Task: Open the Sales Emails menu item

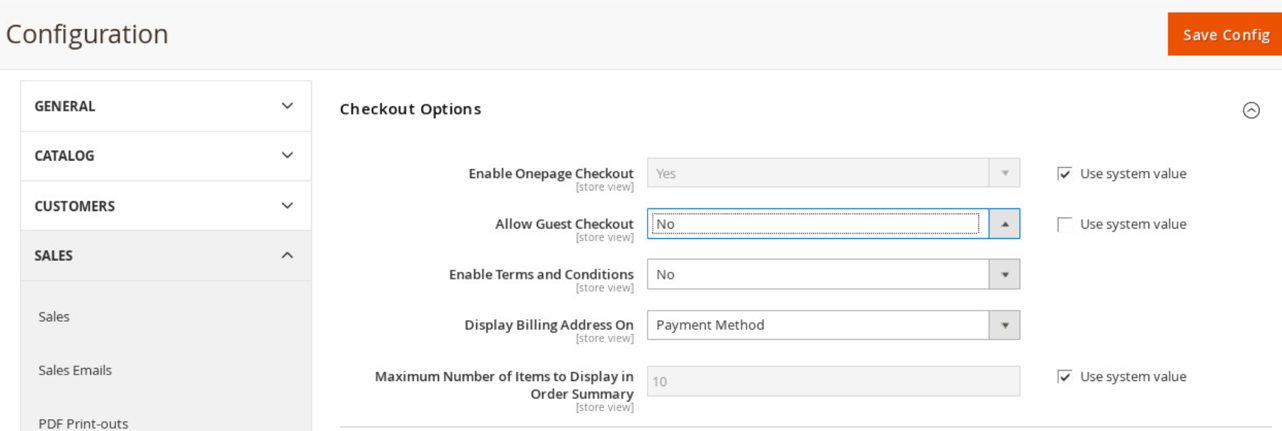Action: [x=75, y=370]
